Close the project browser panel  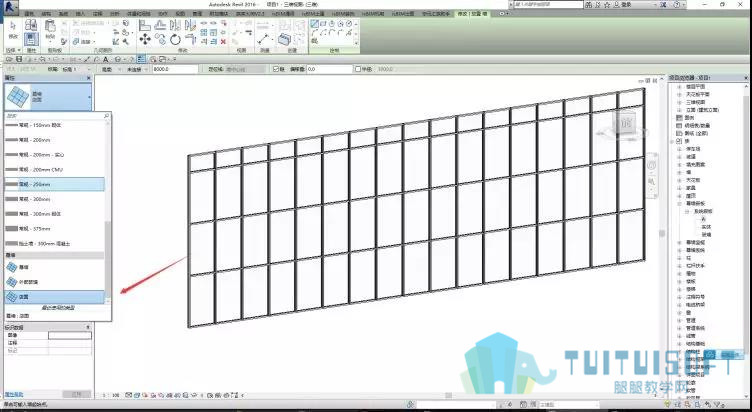(x=746, y=78)
